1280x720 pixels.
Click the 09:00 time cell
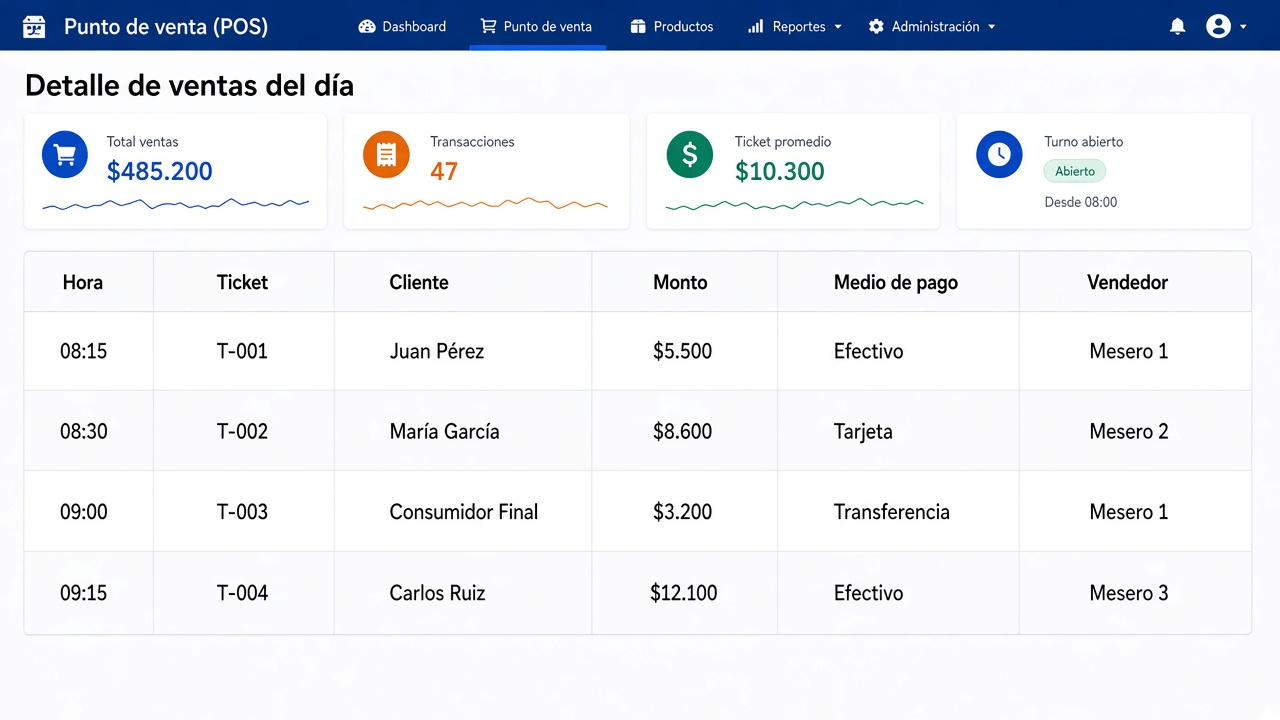click(x=89, y=512)
